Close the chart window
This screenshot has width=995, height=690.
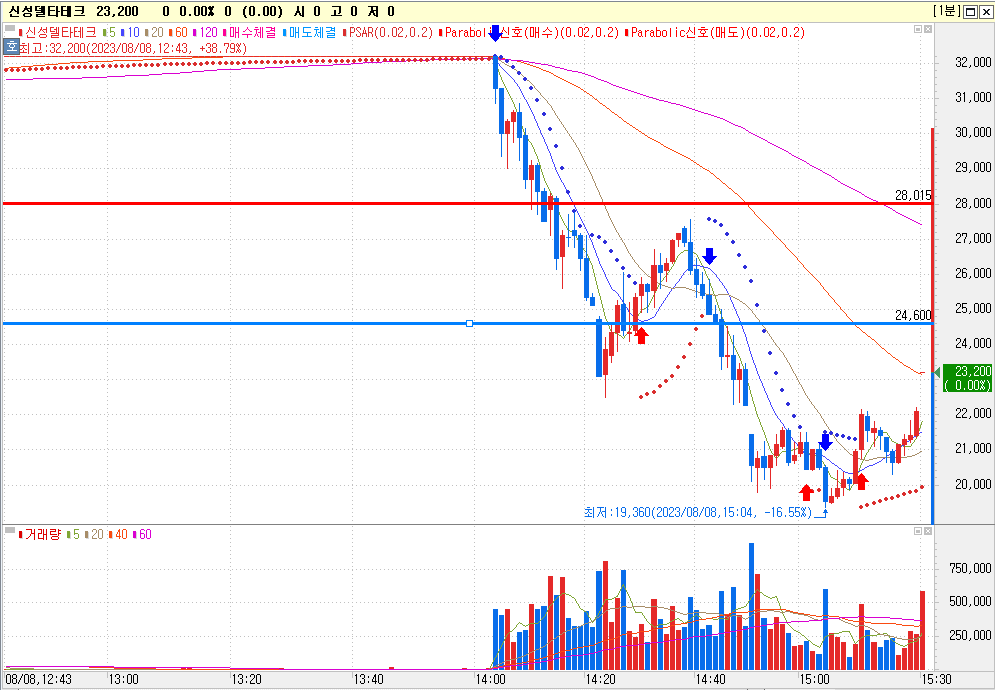point(986,11)
